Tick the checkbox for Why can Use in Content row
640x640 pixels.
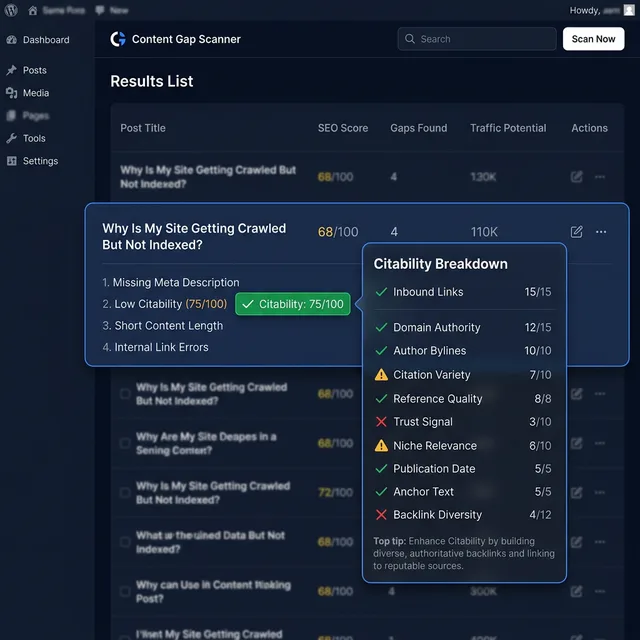[125, 591]
